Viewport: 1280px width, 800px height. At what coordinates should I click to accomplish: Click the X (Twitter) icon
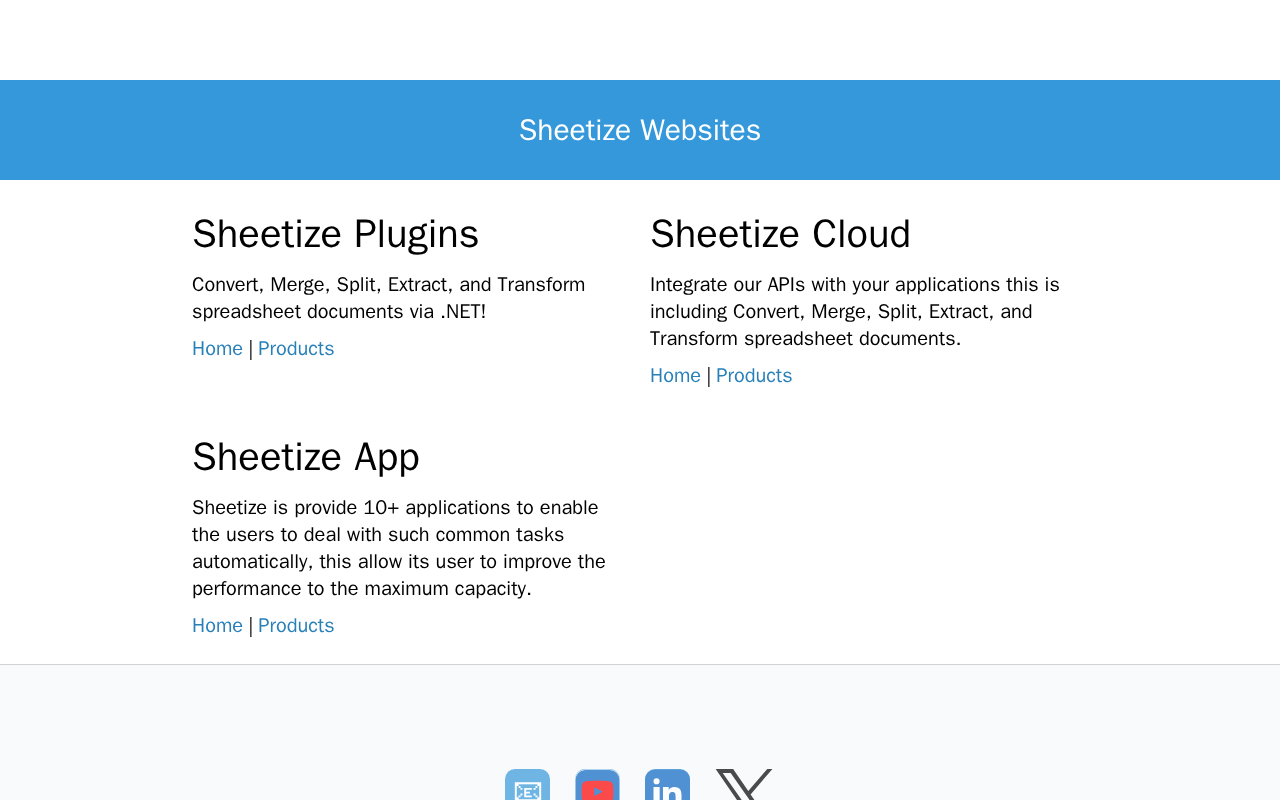[743, 786]
